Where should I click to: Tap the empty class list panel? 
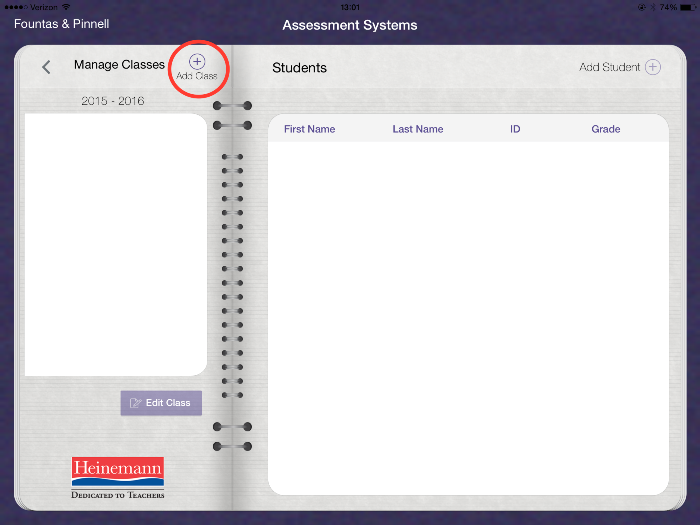116,245
